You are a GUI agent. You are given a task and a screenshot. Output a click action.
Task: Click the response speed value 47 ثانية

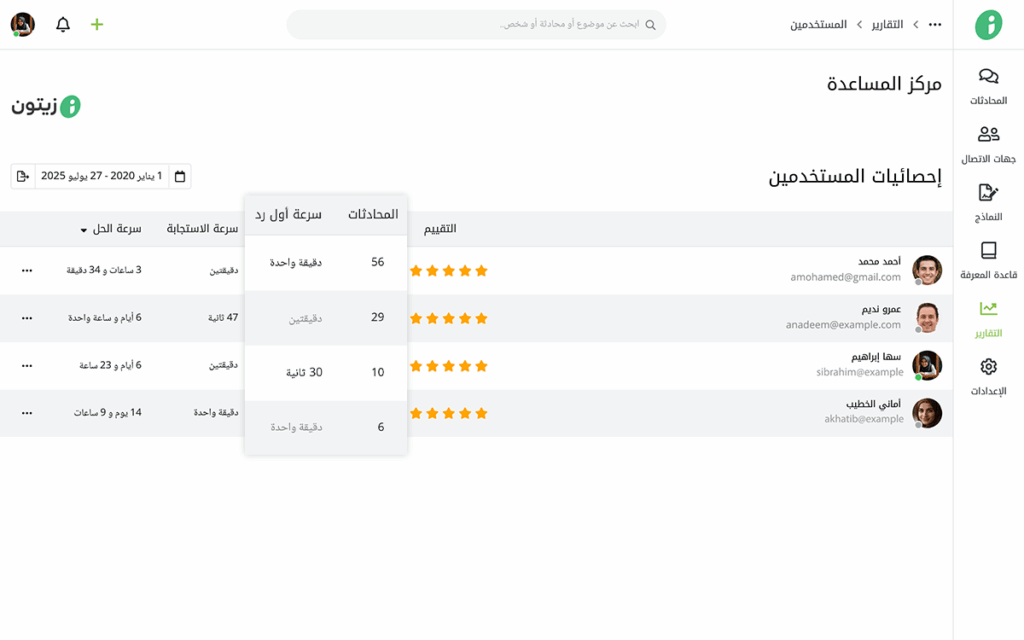[223, 317]
